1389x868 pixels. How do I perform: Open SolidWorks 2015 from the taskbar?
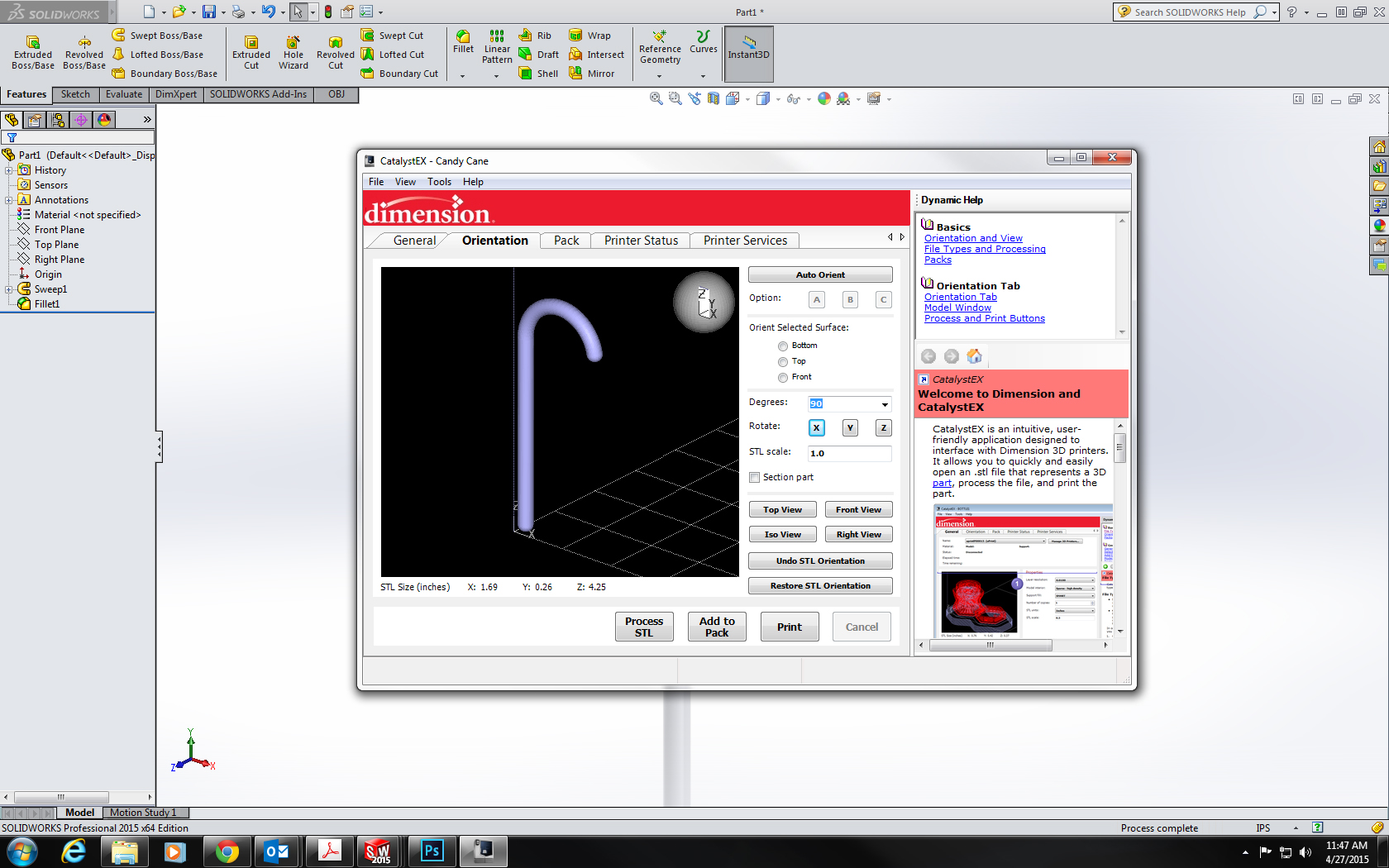point(379,851)
